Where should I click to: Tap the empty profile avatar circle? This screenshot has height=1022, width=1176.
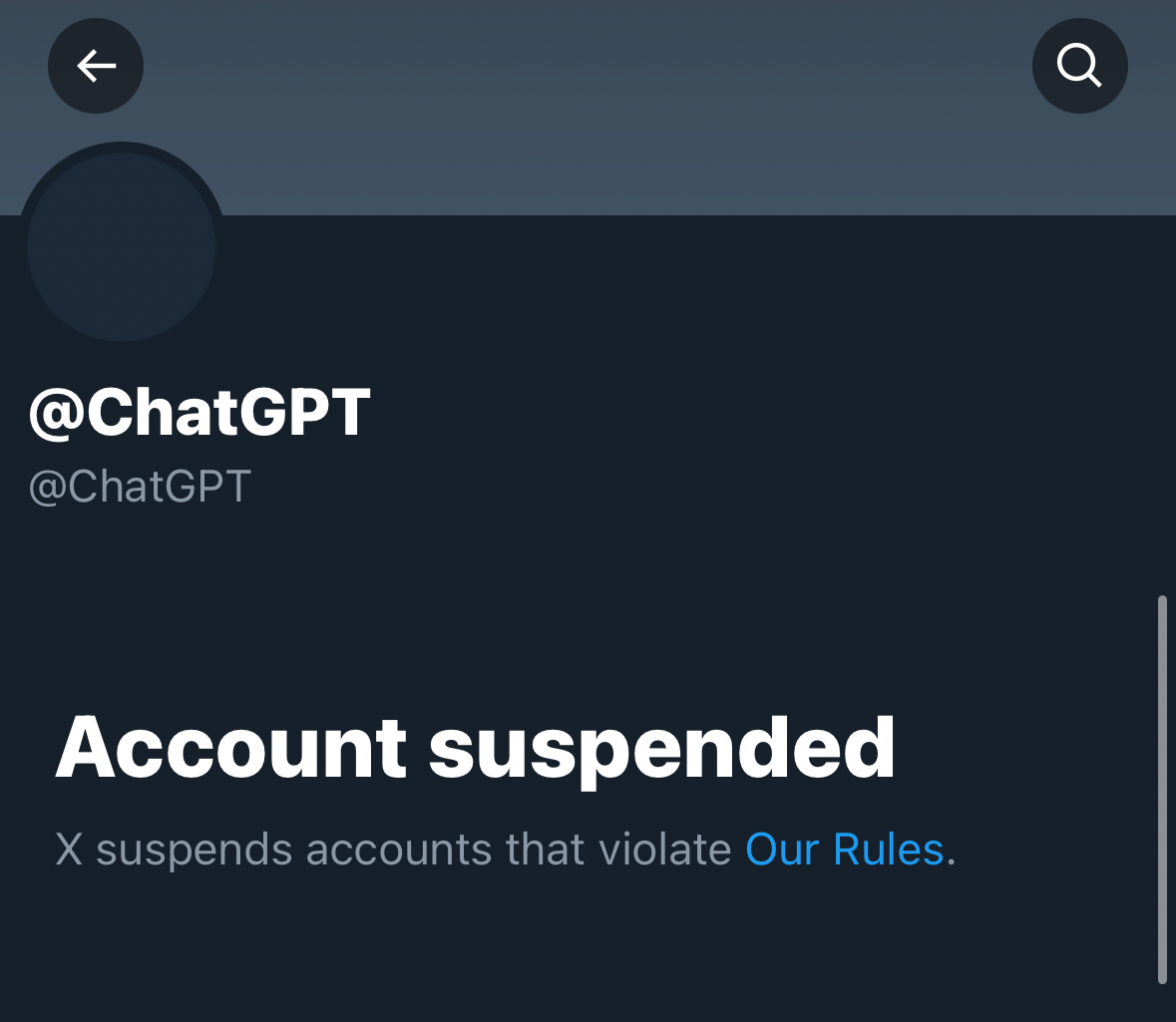pyautogui.click(x=122, y=246)
